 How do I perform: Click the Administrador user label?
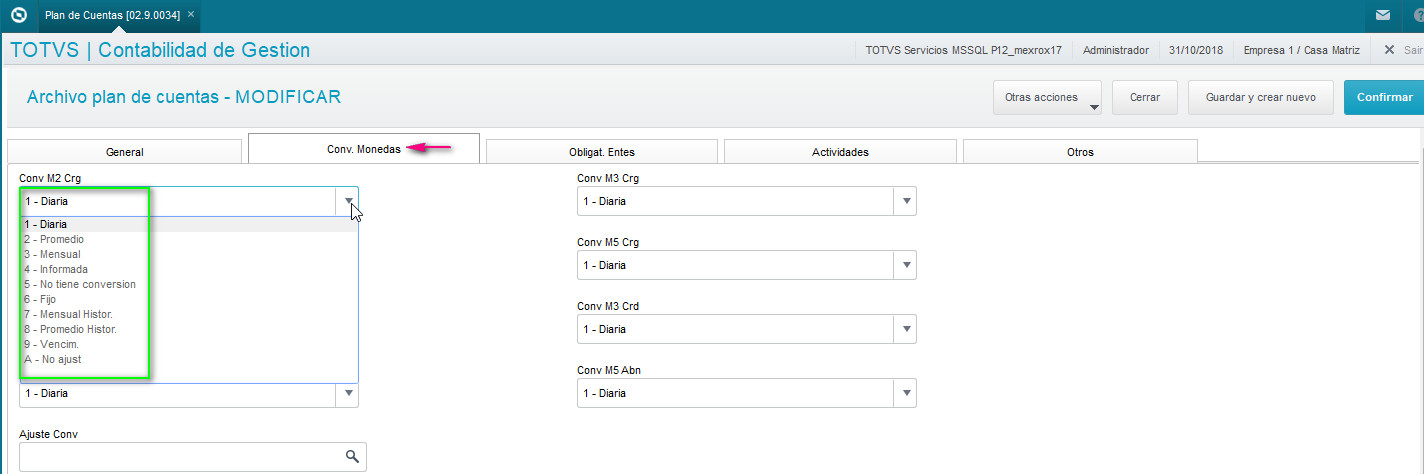[1115, 50]
